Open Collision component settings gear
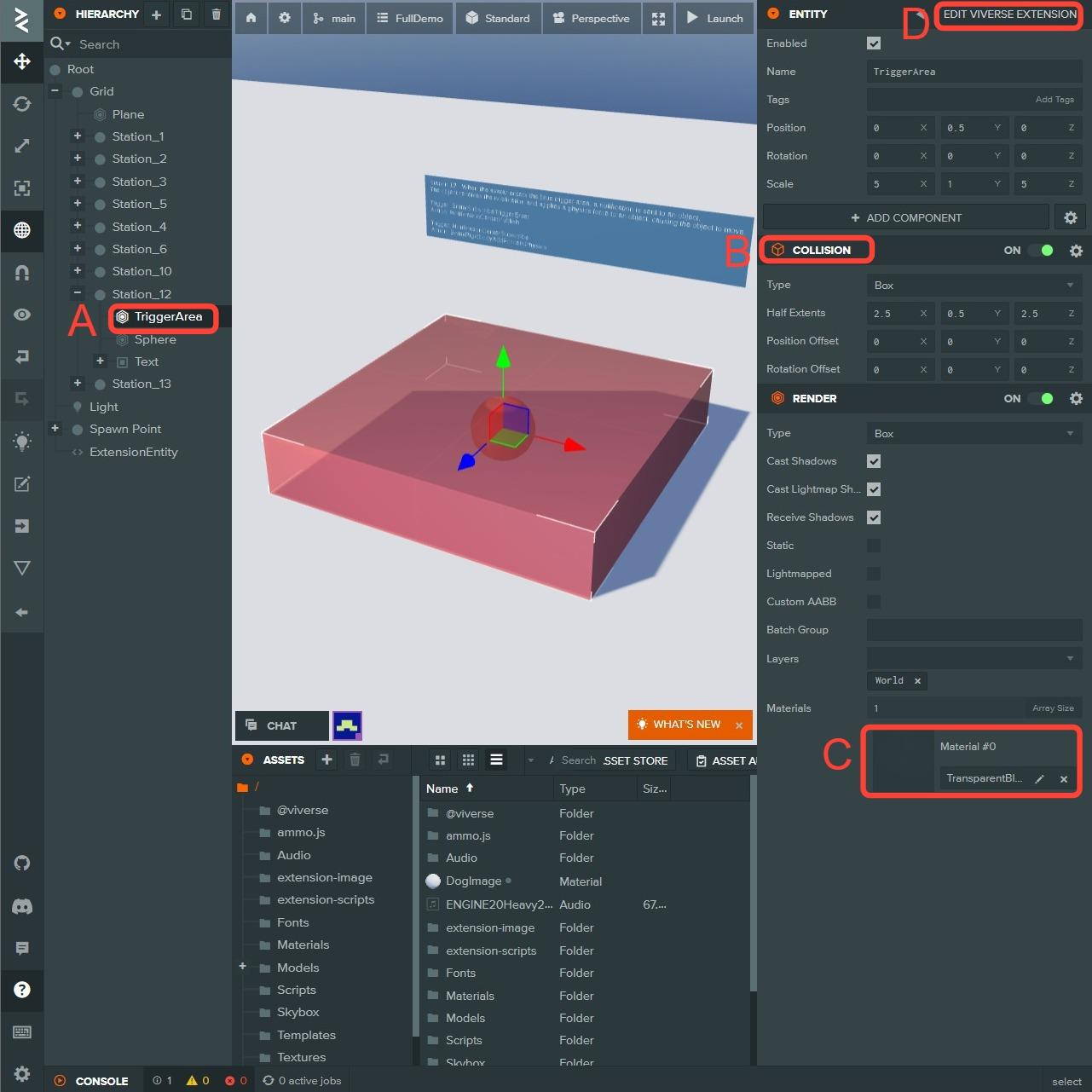1092x1092 pixels. [x=1076, y=251]
